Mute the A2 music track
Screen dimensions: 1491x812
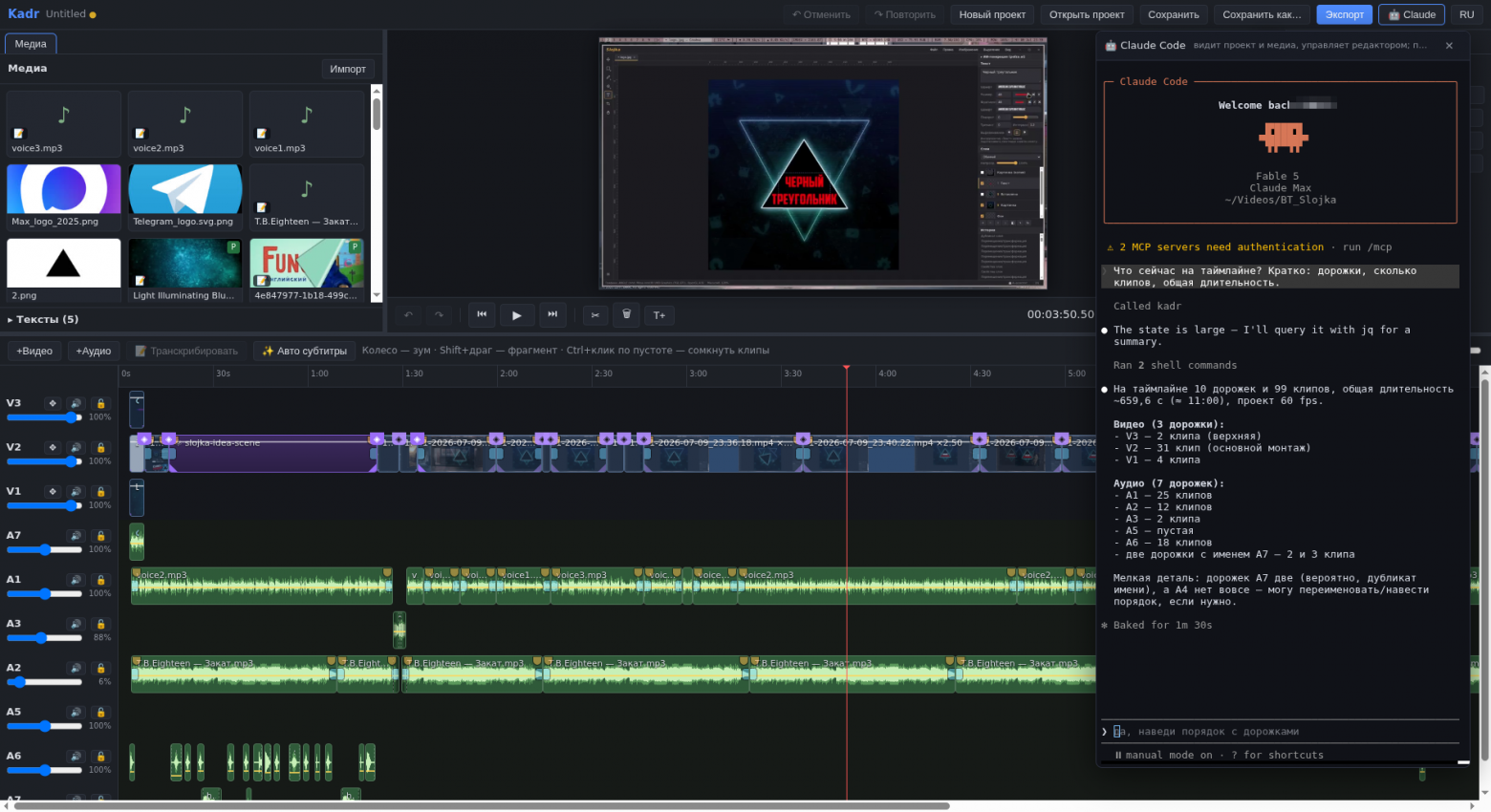tap(76, 668)
